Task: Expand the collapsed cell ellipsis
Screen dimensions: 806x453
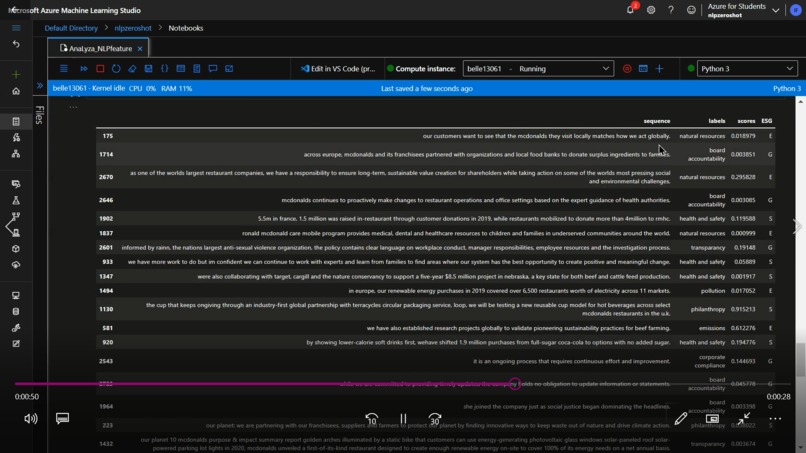Action: 73,106
